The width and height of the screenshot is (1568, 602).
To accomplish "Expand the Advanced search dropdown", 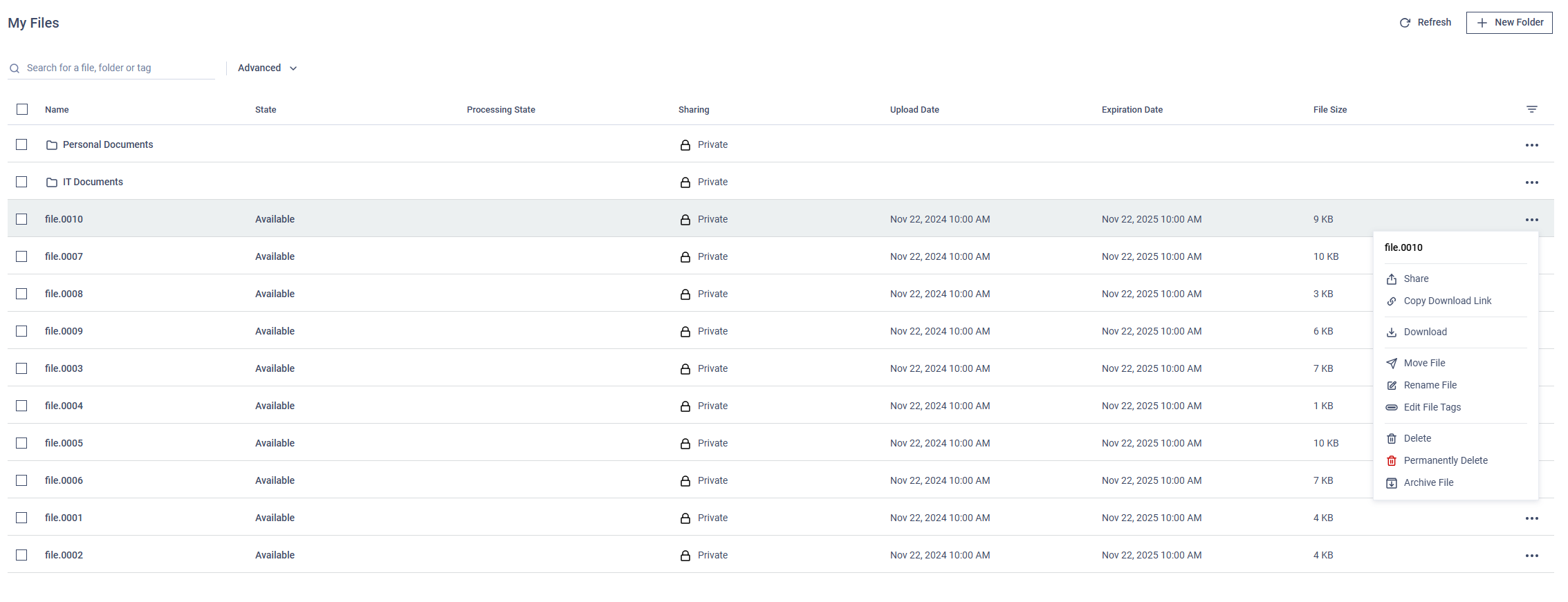I will (268, 68).
